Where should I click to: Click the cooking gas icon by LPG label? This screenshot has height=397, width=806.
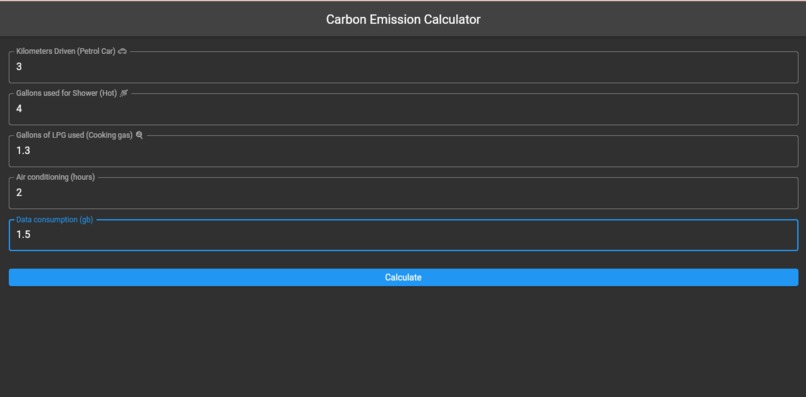(x=139, y=135)
